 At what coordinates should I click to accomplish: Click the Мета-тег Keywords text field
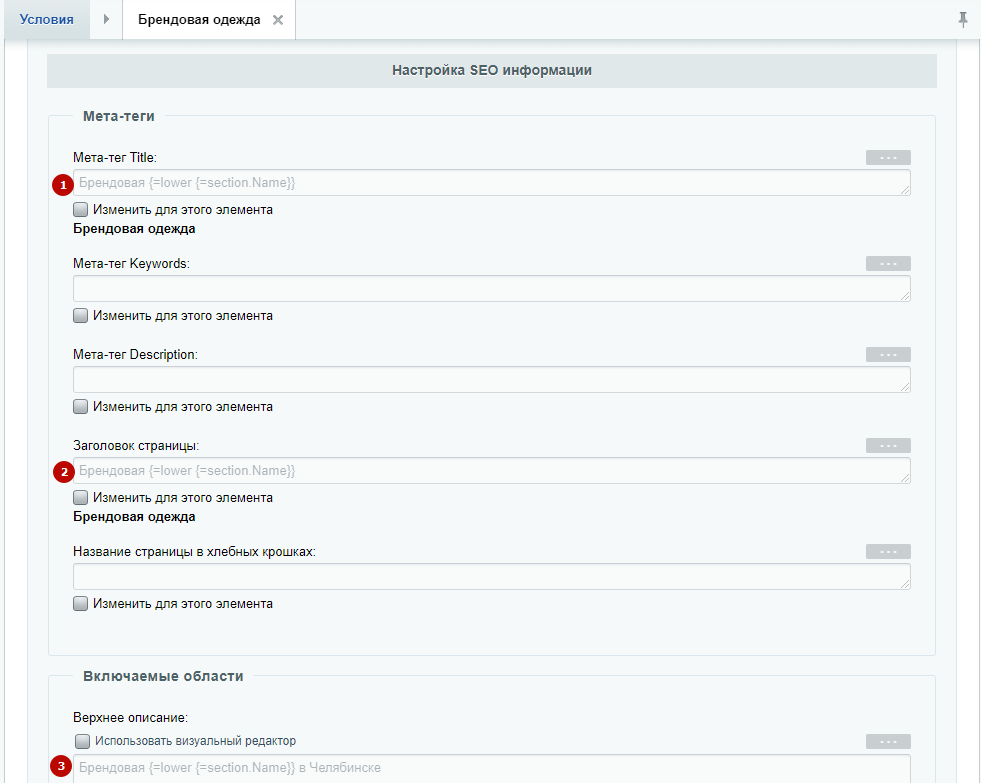(490, 289)
